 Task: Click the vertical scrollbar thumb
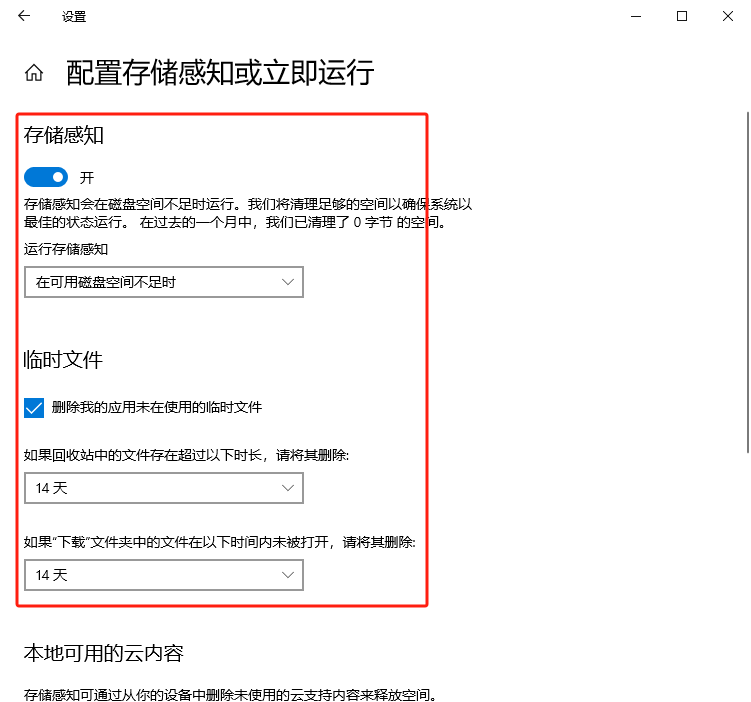point(748,282)
